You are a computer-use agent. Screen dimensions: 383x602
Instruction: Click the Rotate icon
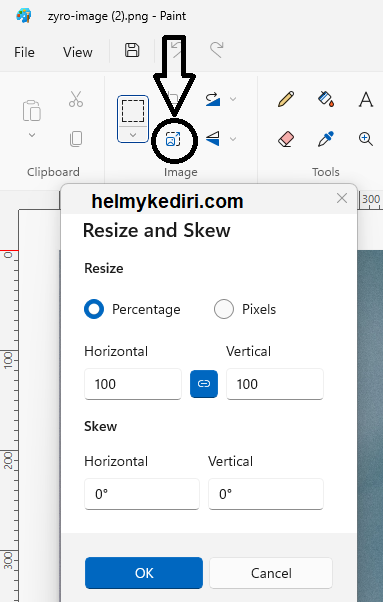point(213,99)
